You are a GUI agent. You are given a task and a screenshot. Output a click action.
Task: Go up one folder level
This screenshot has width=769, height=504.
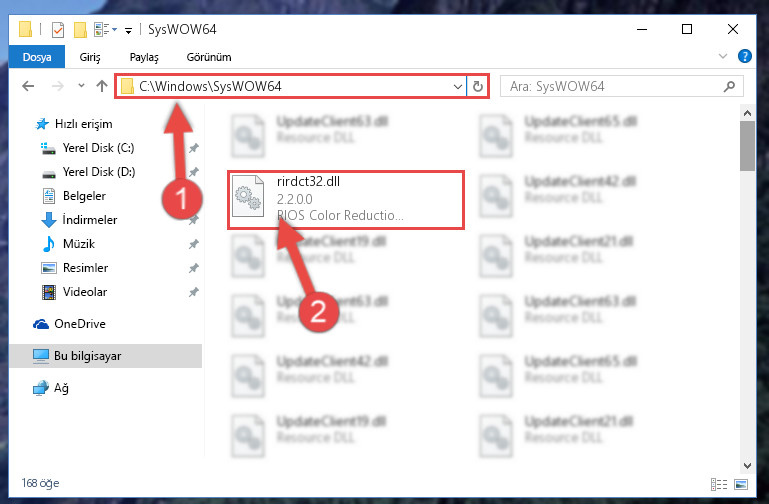pos(102,86)
